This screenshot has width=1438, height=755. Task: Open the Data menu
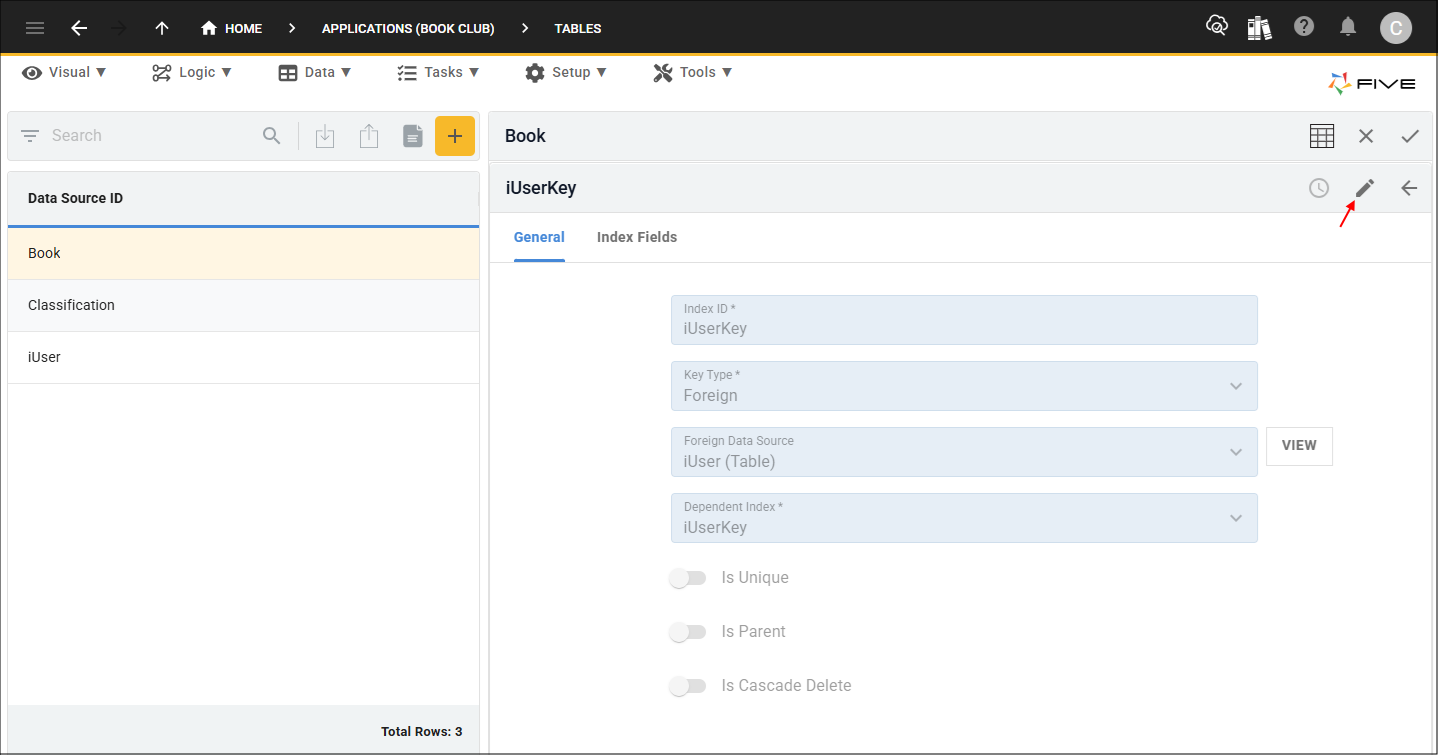pos(315,72)
